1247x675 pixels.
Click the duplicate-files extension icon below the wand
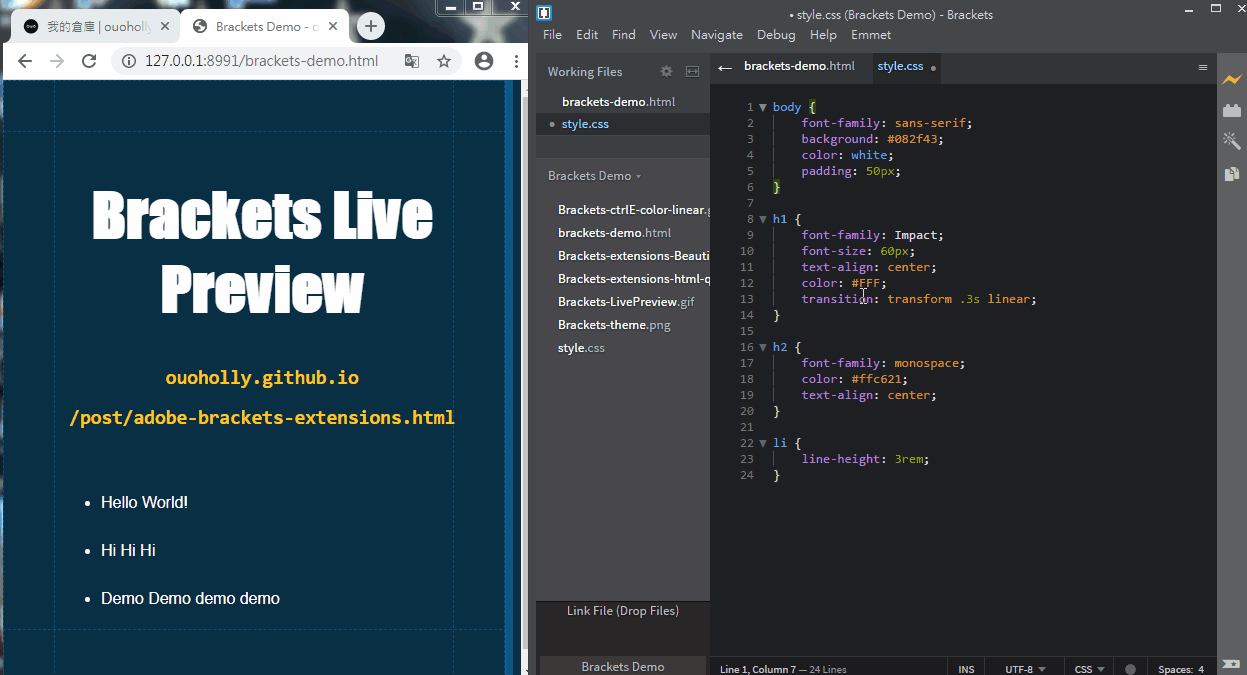tap(1232, 173)
